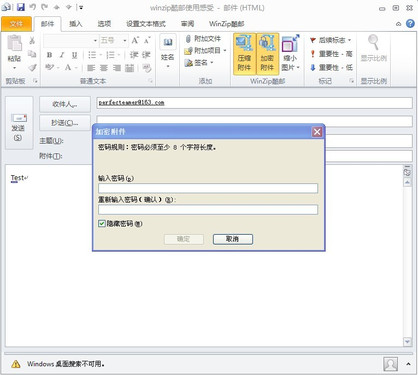The image size is (418, 375).
Task: Click the bullet list icon
Action: 92,55
